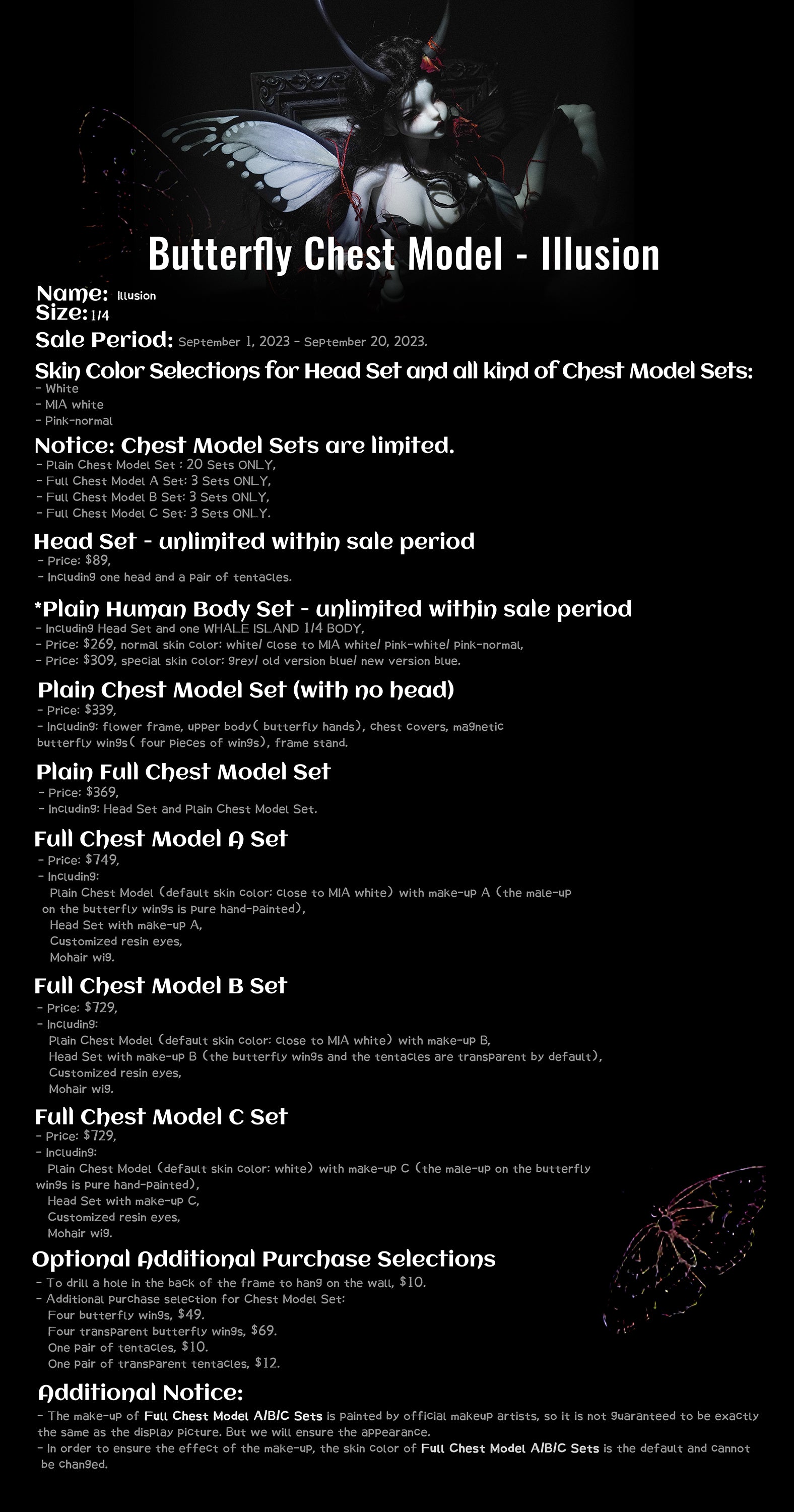Viewport: 794px width, 1512px height.
Task: Click the Full Chest Model C Set heading
Action: click(161, 1117)
